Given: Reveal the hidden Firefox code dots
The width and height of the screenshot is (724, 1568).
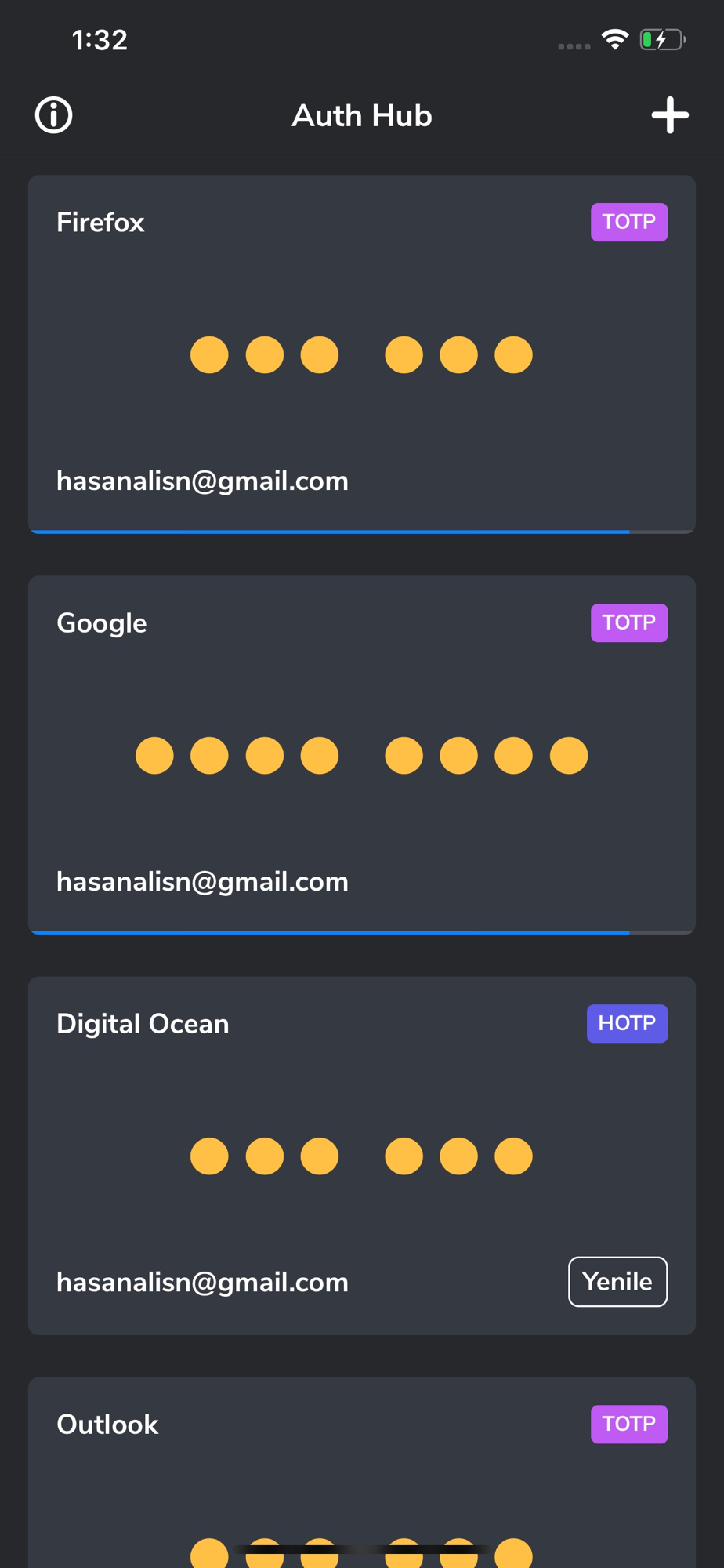Looking at the screenshot, I should [x=361, y=355].
